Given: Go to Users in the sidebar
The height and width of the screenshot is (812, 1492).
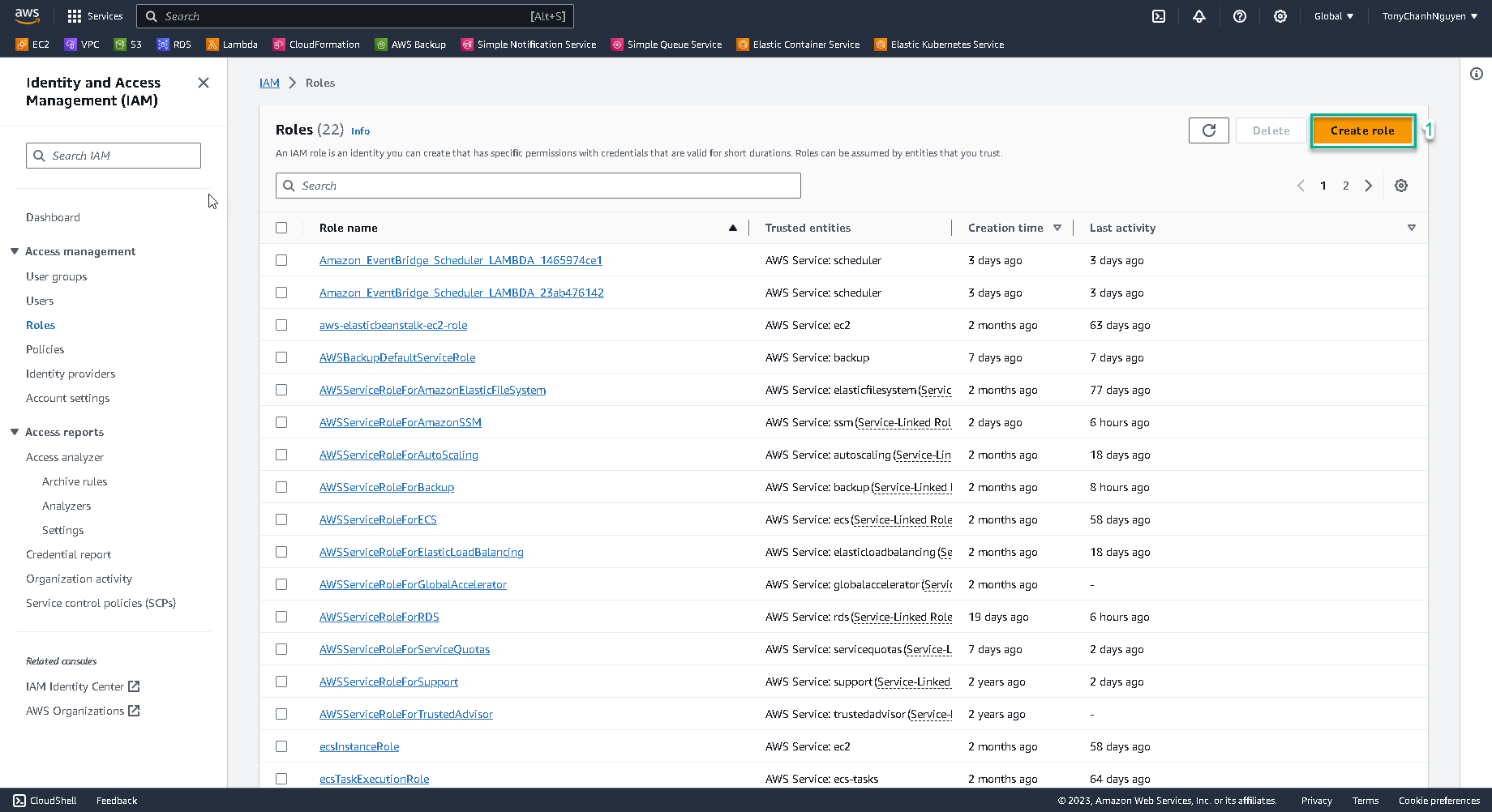Looking at the screenshot, I should point(40,301).
